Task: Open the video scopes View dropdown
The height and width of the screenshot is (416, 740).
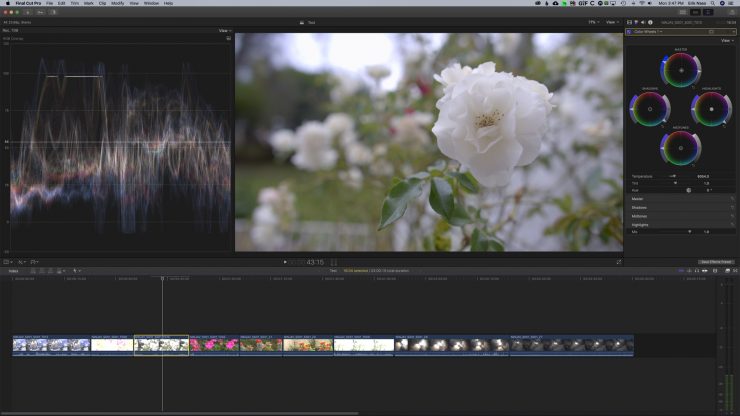Action: coord(224,31)
